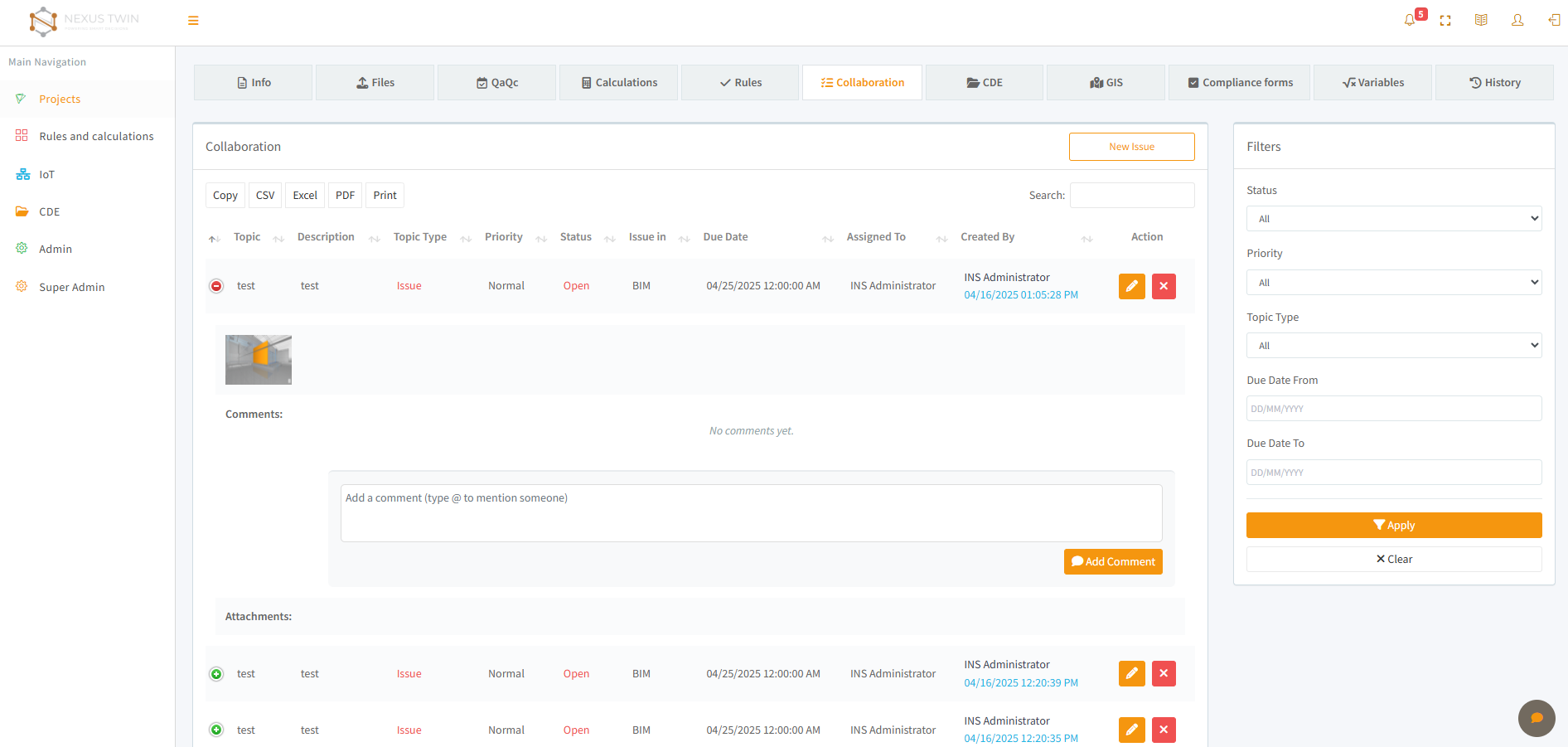Submit with Add Comment button

pyautogui.click(x=1113, y=562)
